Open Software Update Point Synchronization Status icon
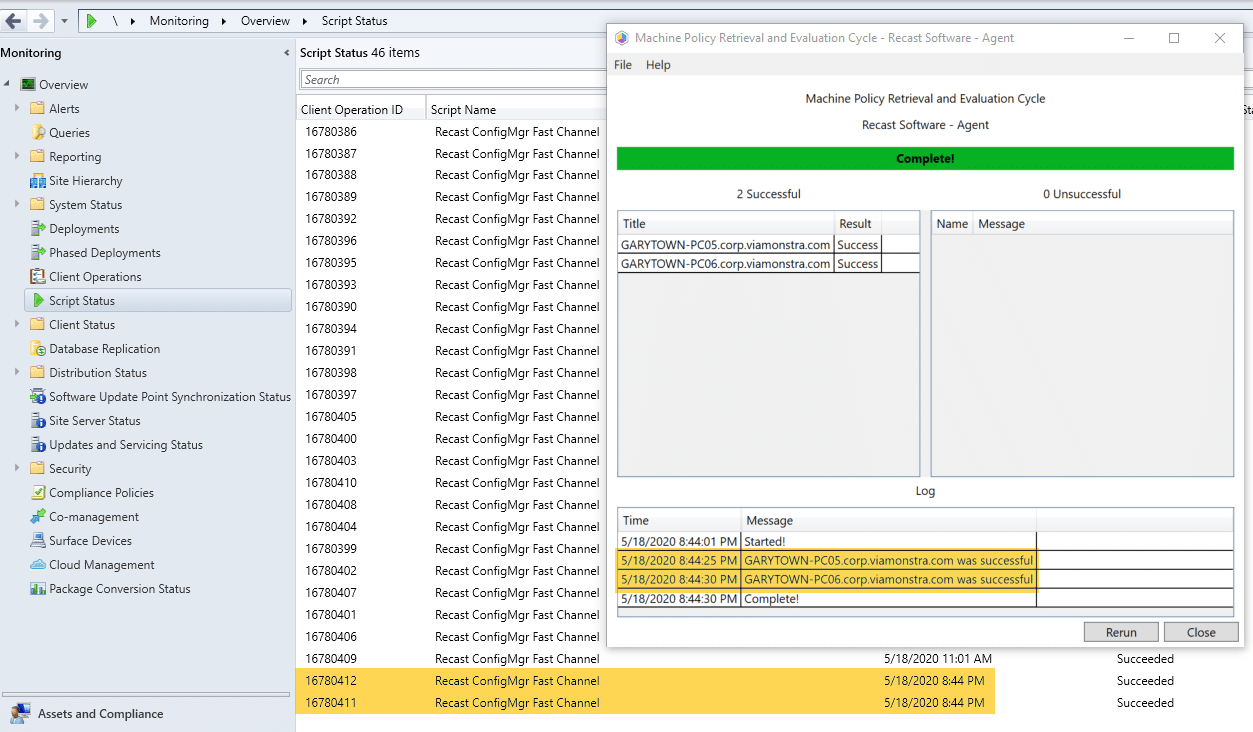Image resolution: width=1253 pixels, height=732 pixels. pyautogui.click(x=38, y=397)
